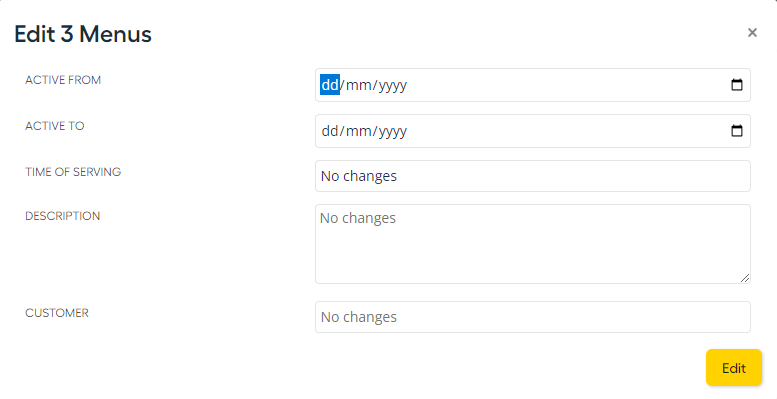This screenshot has height=399, width=777.
Task: Focus the Description text area
Action: [x=533, y=244]
